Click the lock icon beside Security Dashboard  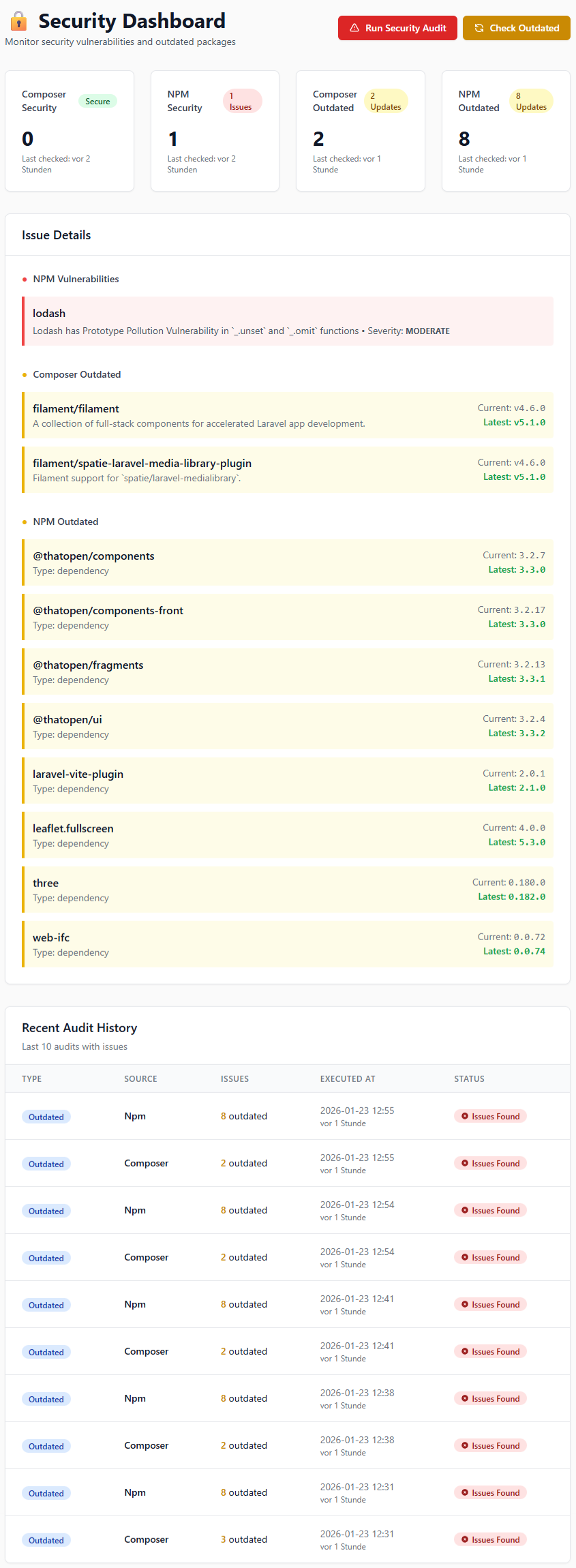click(19, 21)
